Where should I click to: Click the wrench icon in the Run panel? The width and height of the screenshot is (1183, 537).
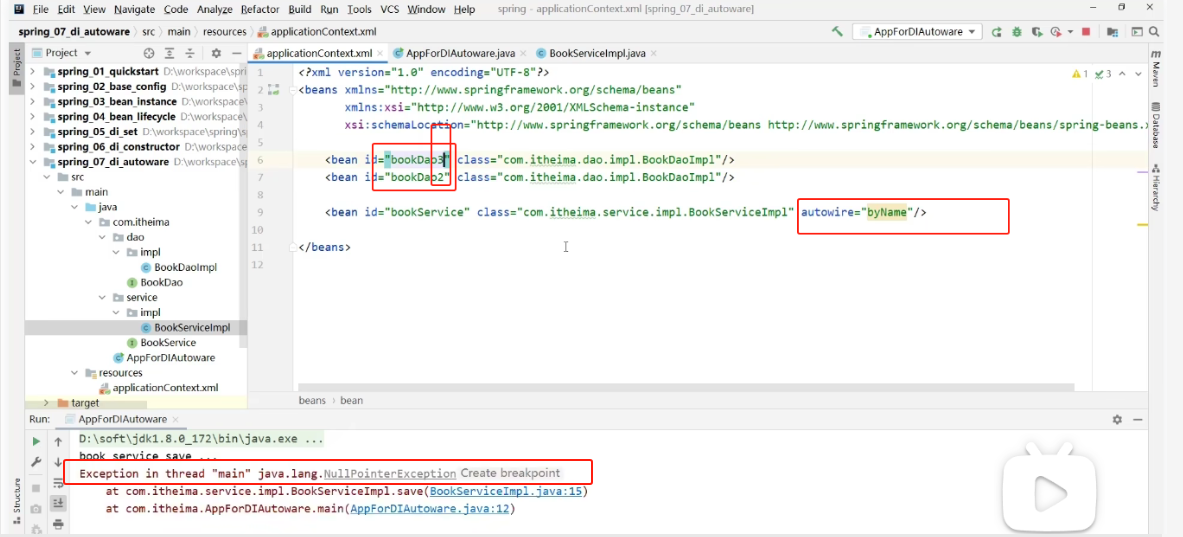pos(35,462)
